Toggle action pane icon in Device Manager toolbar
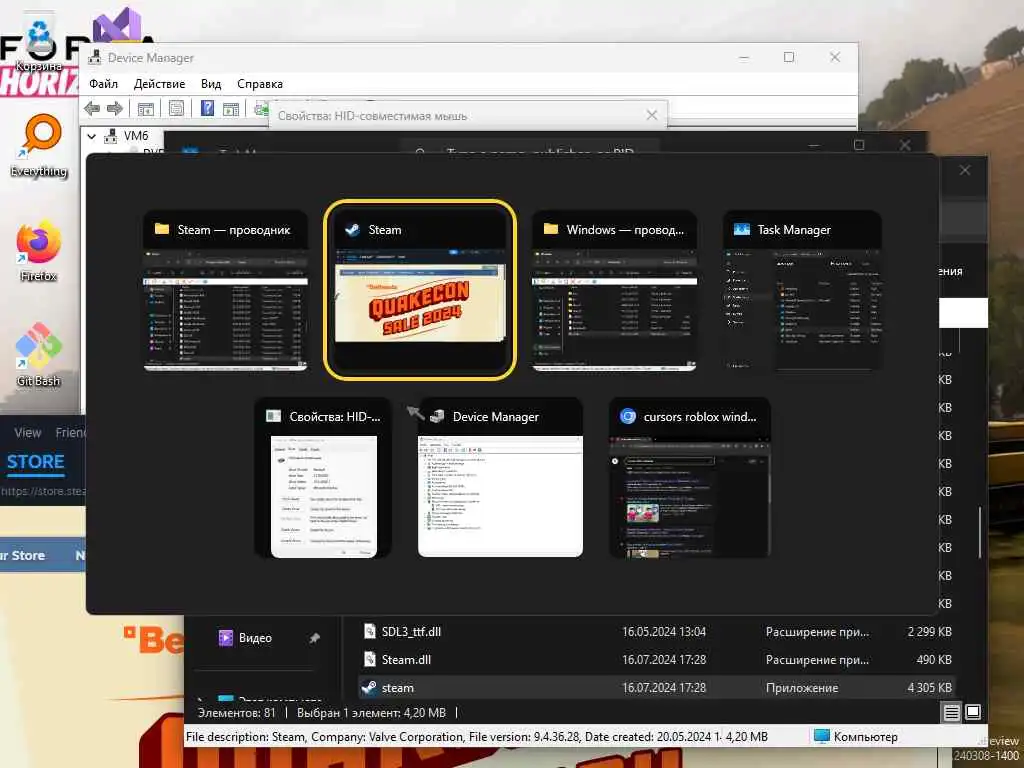The image size is (1024, 768). (x=231, y=108)
